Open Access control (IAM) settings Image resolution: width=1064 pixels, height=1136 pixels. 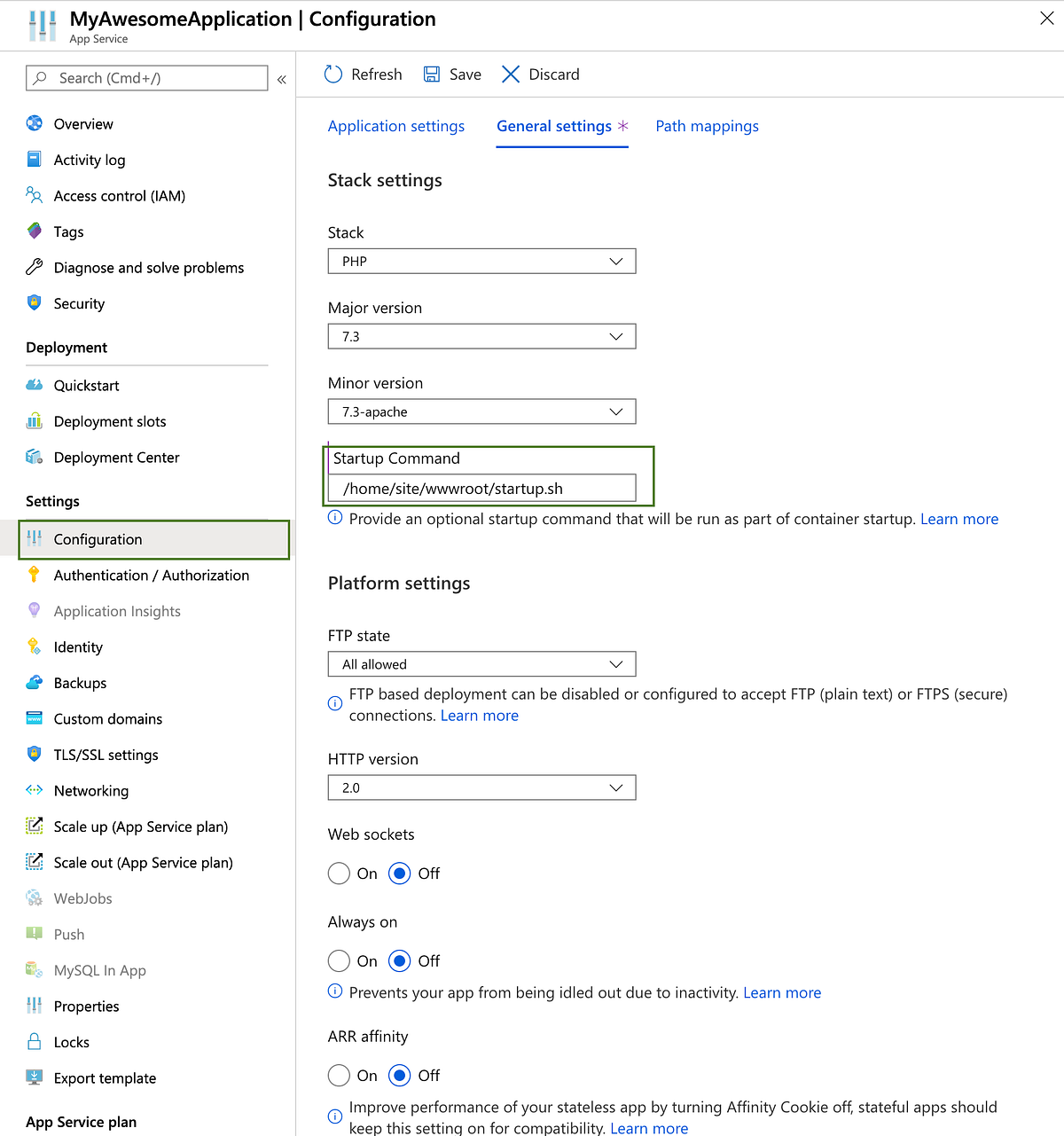119,195
